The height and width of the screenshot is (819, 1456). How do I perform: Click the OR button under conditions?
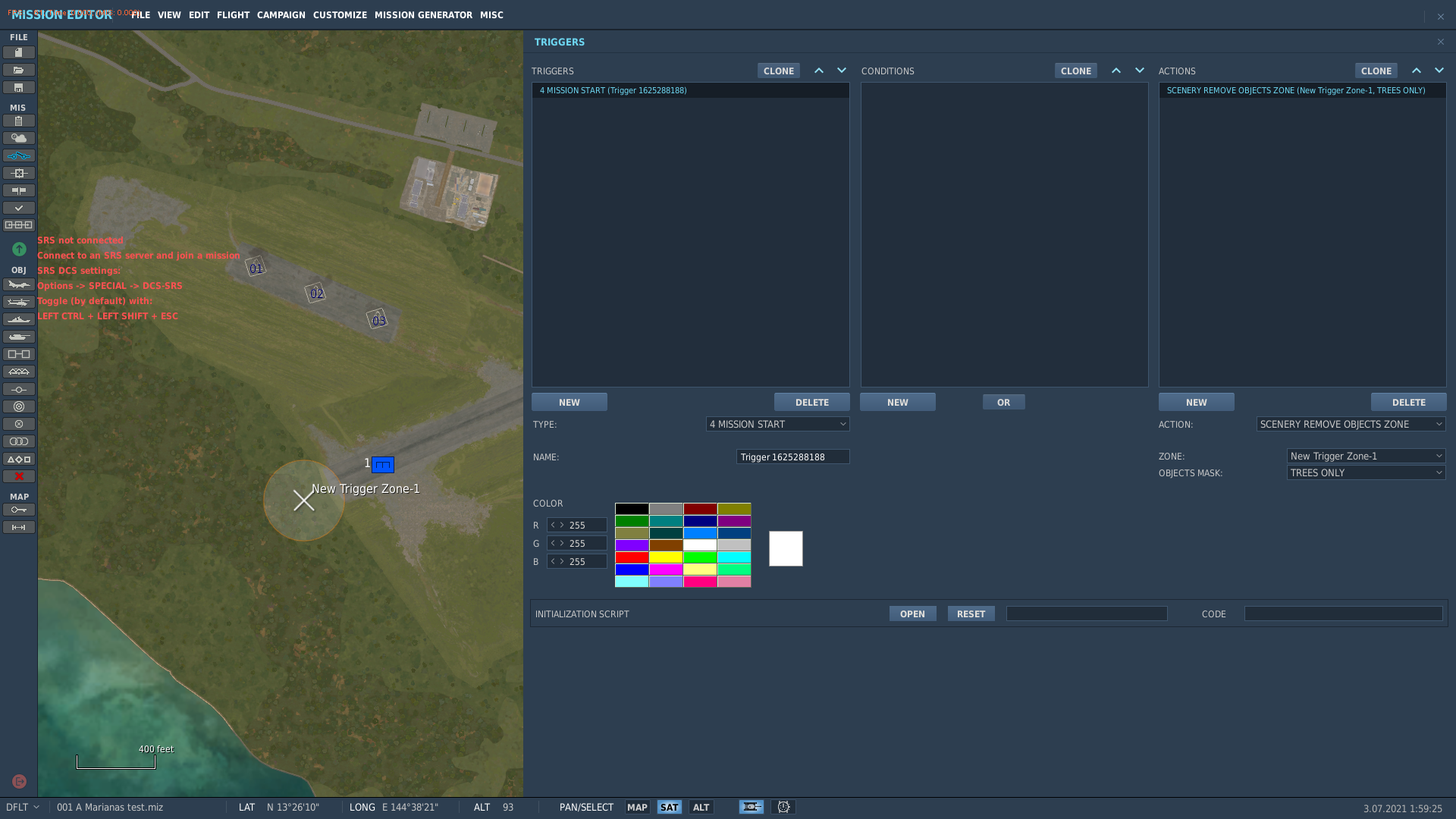[1003, 402]
